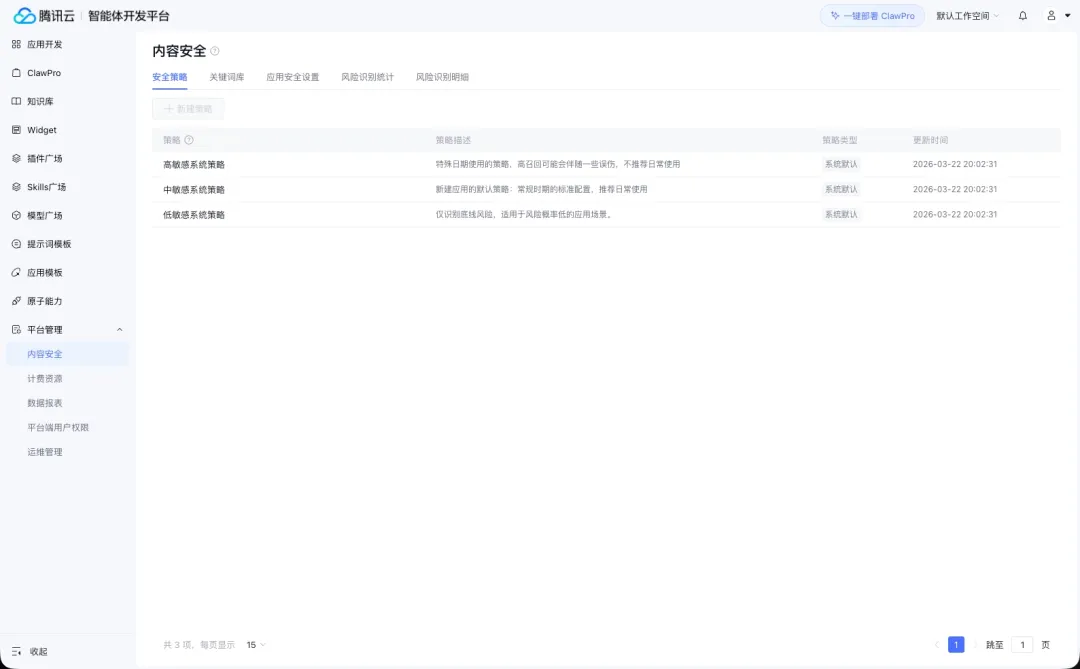1080x669 pixels.
Task: Open the notification bell
Action: (1023, 15)
